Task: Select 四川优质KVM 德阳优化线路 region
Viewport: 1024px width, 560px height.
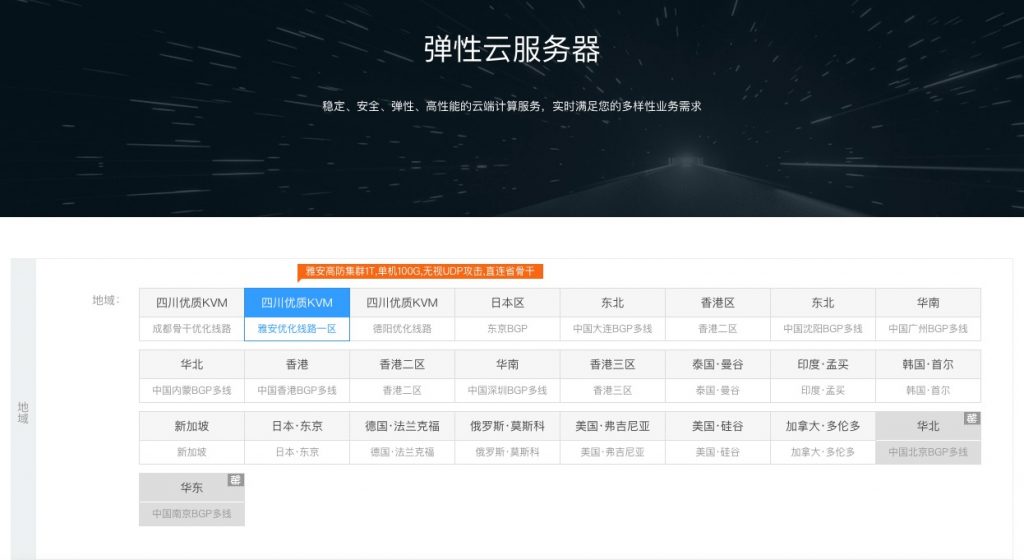Action: click(x=402, y=315)
